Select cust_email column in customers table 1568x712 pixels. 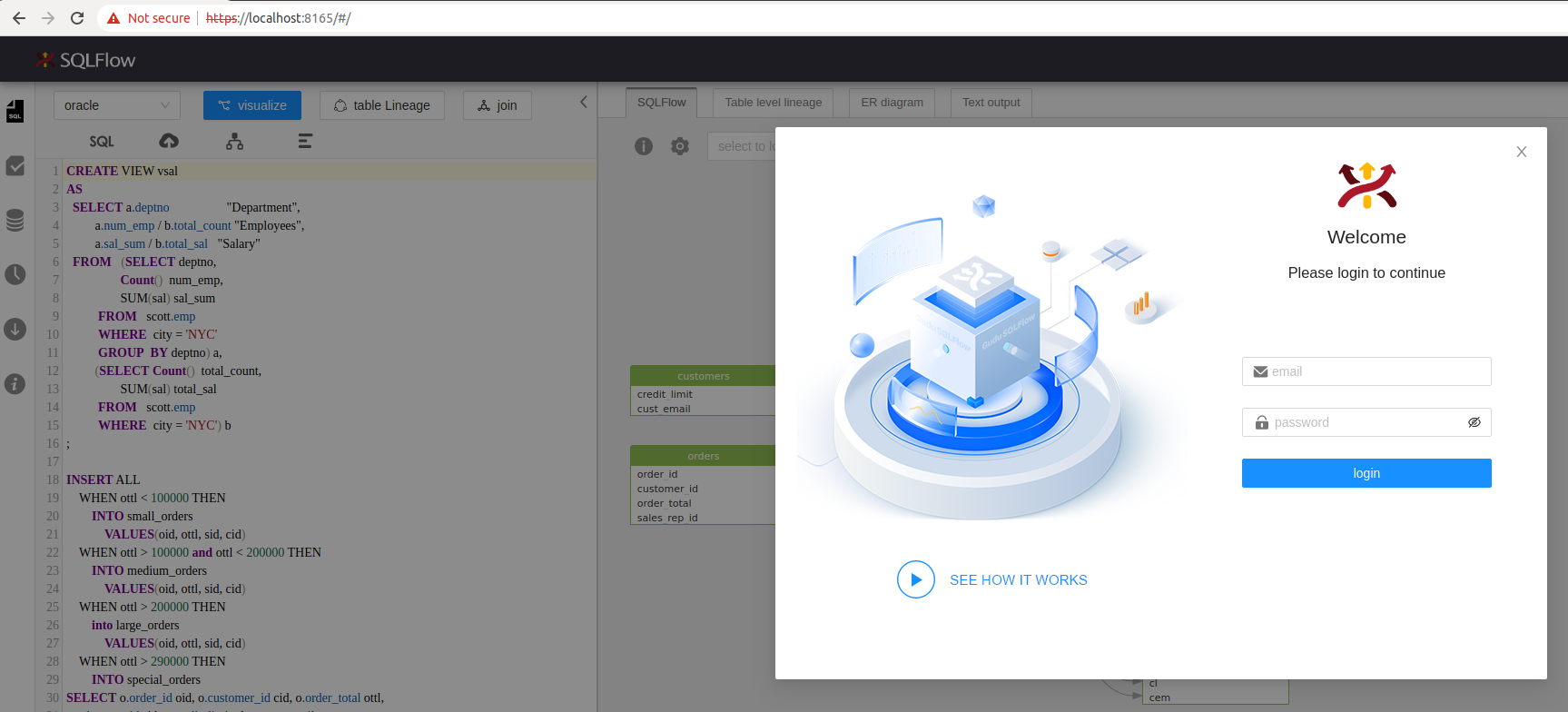(664, 409)
